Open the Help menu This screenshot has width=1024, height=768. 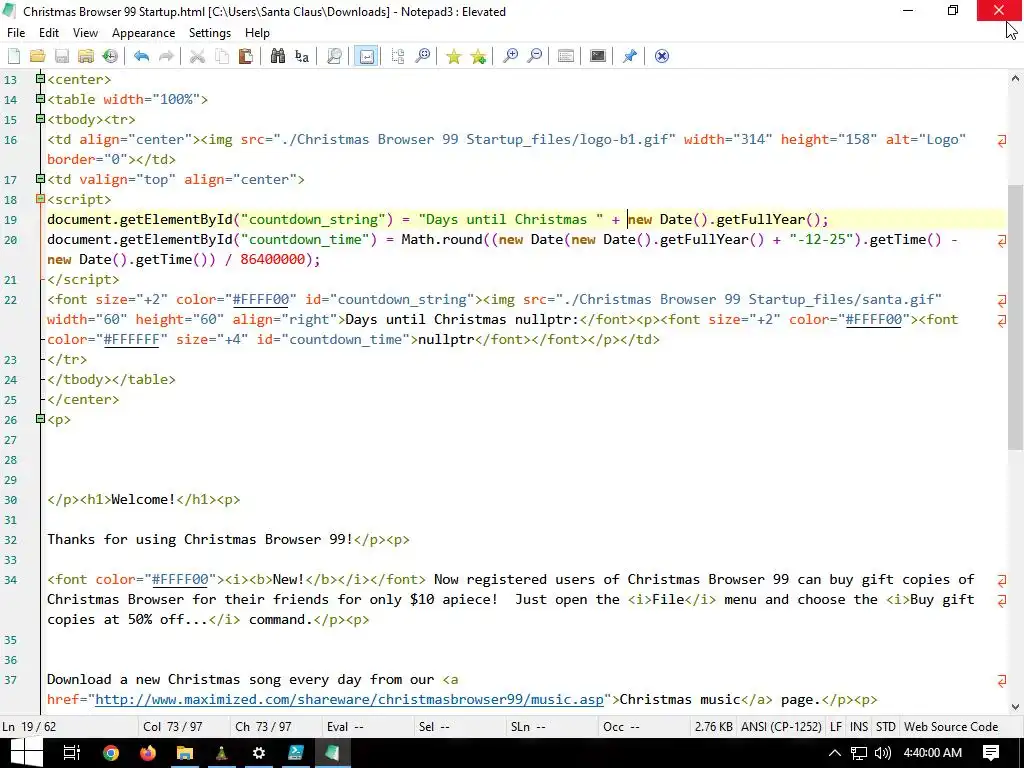[x=257, y=33]
